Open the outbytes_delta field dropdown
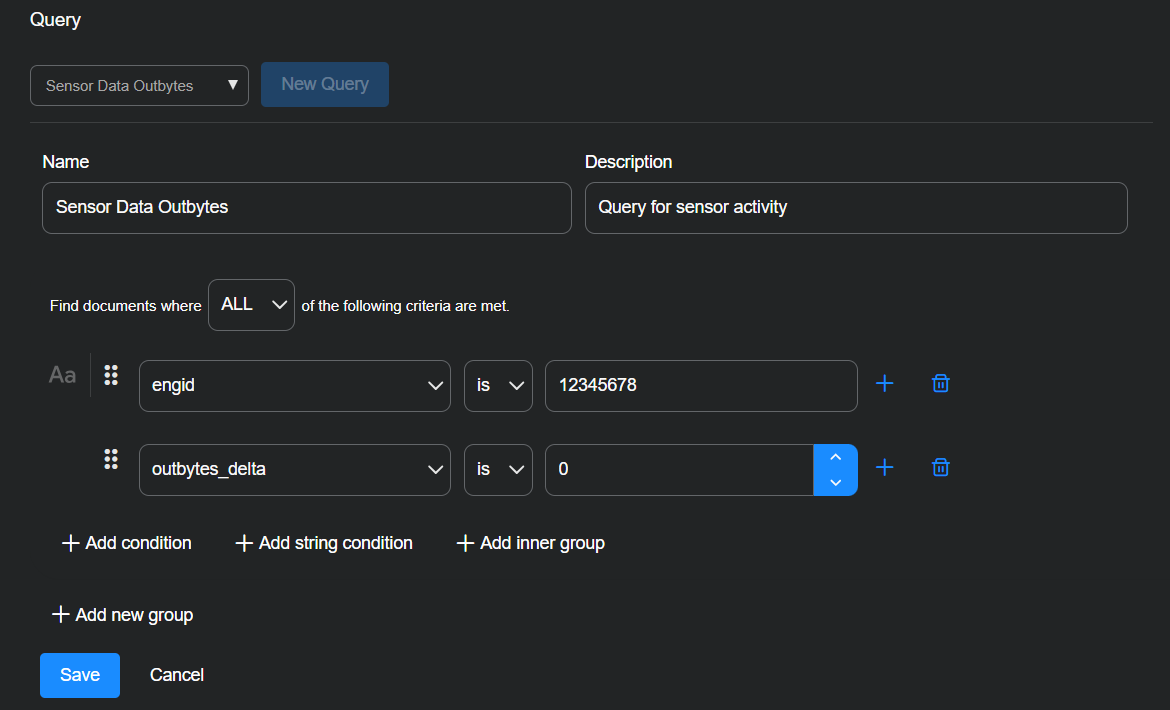 coord(294,470)
